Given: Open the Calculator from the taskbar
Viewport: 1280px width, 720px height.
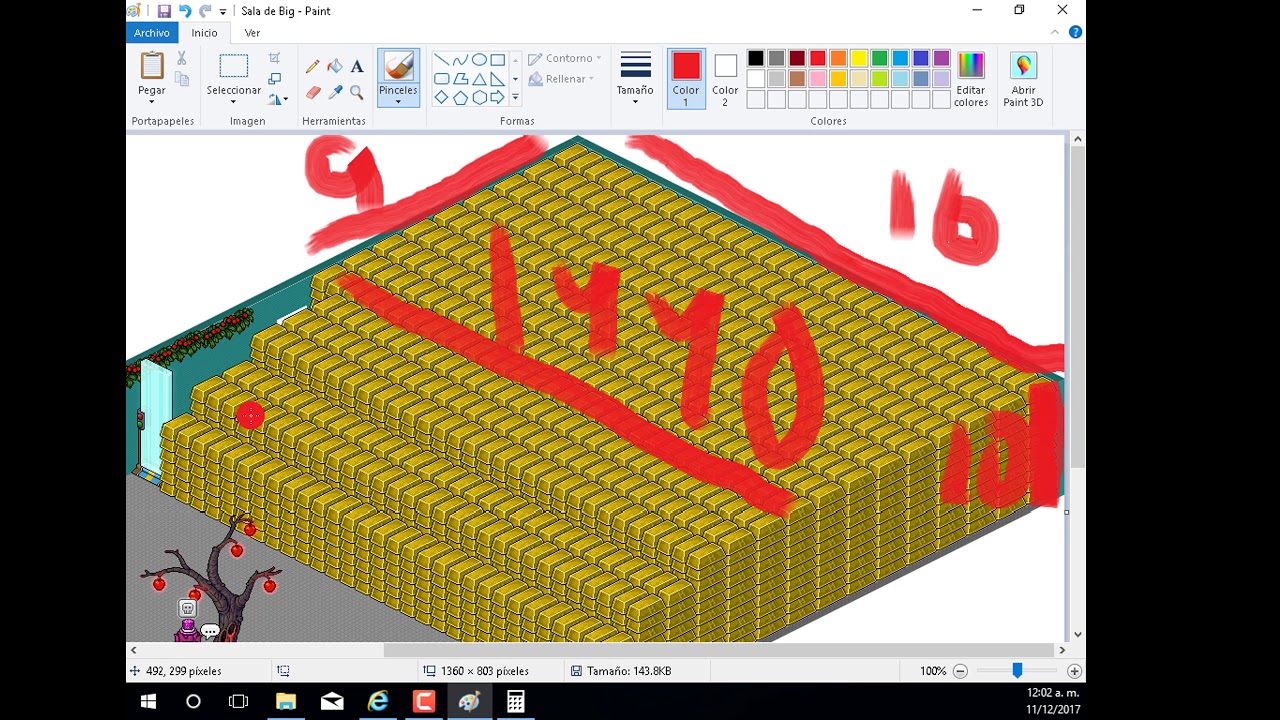Looking at the screenshot, I should click(x=515, y=702).
